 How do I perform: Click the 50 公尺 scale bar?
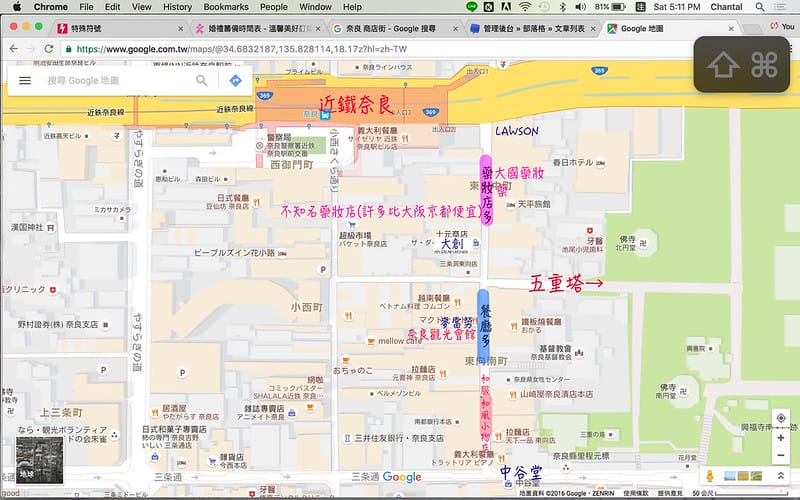point(740,493)
